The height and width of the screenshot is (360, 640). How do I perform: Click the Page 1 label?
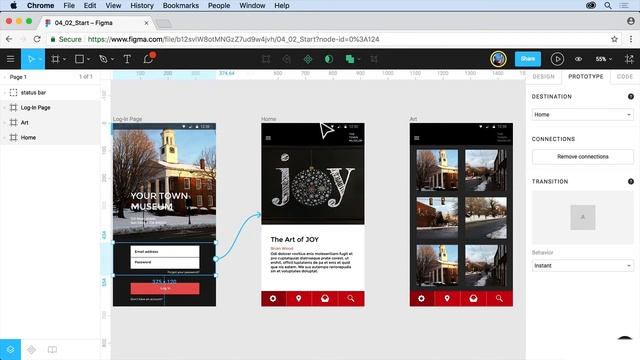point(18,77)
